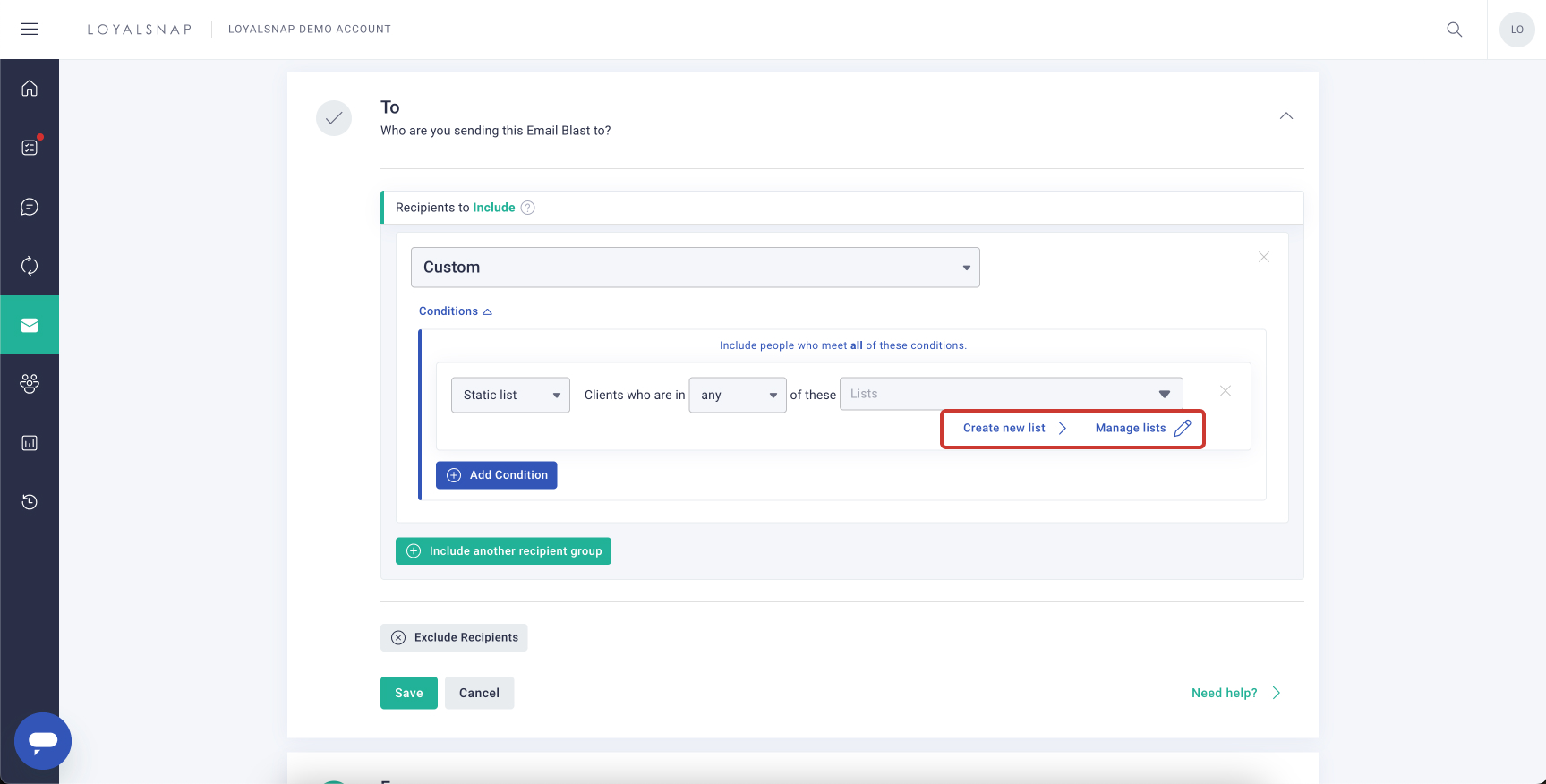
Task: Open the LO user avatar menu
Action: (1517, 30)
